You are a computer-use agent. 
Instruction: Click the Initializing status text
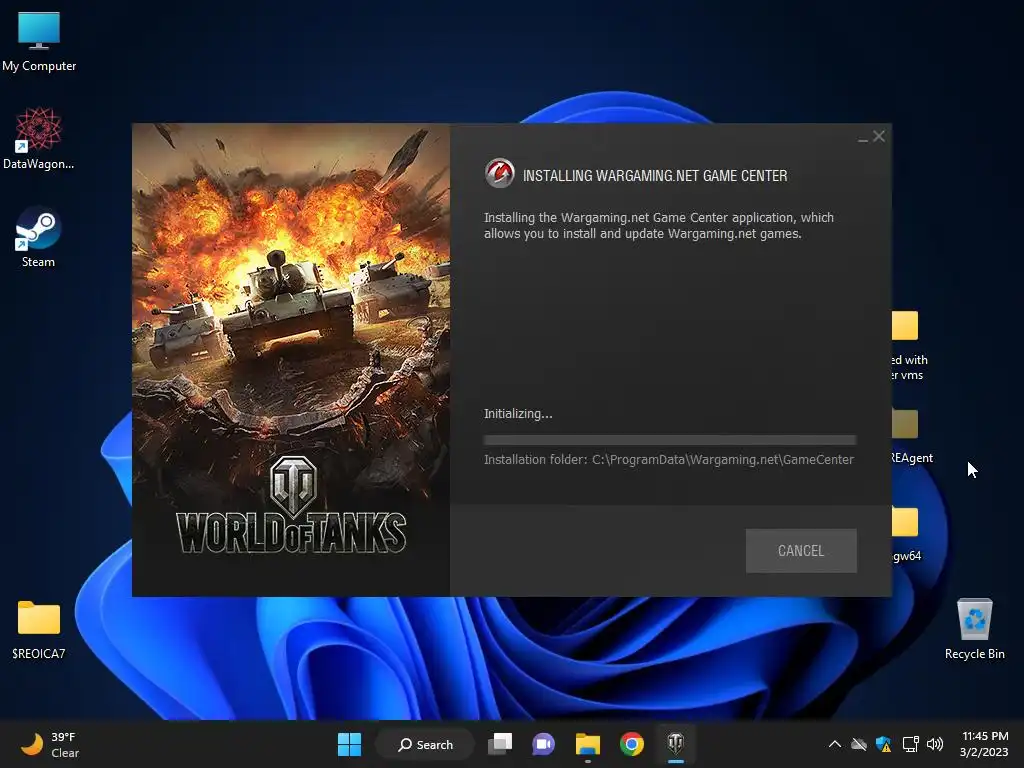pyautogui.click(x=518, y=414)
